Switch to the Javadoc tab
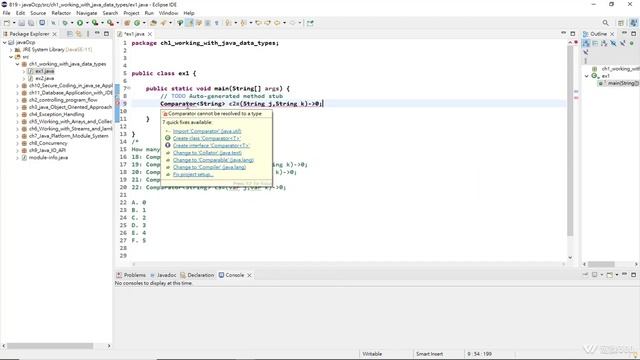 (163, 275)
